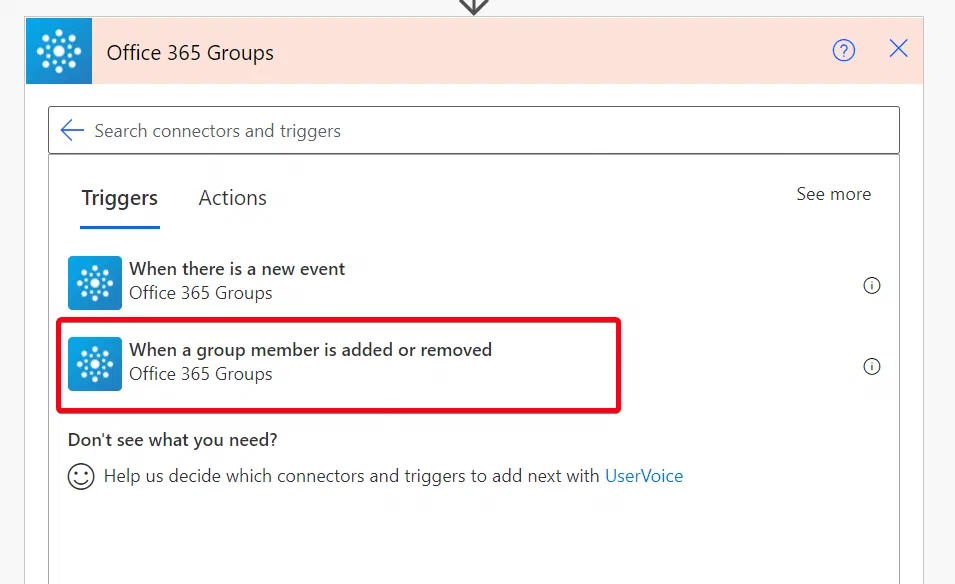Click 'Don't see what you need?' text
The width and height of the screenshot is (955, 584).
coord(172,440)
